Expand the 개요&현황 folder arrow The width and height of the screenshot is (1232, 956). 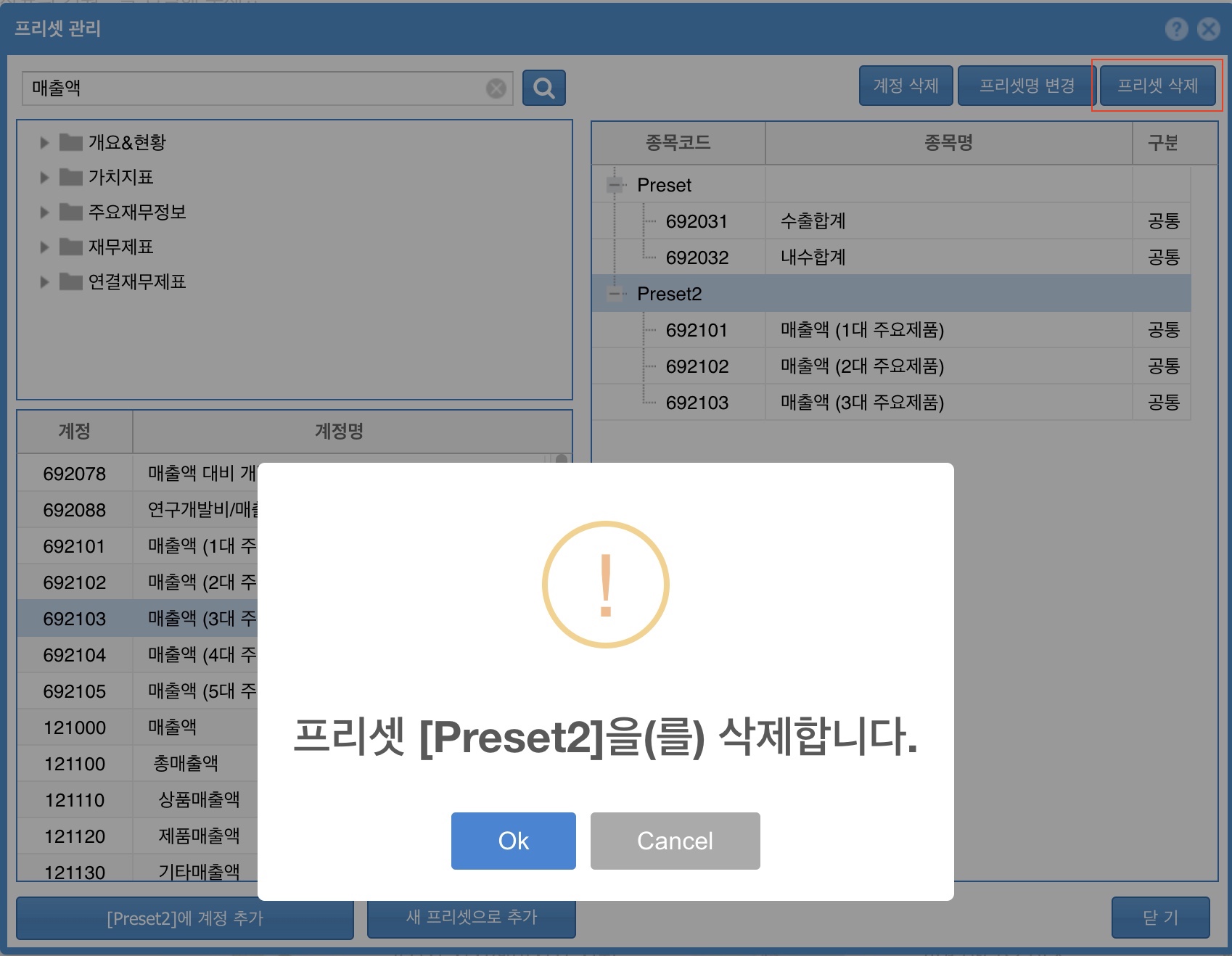click(x=44, y=142)
